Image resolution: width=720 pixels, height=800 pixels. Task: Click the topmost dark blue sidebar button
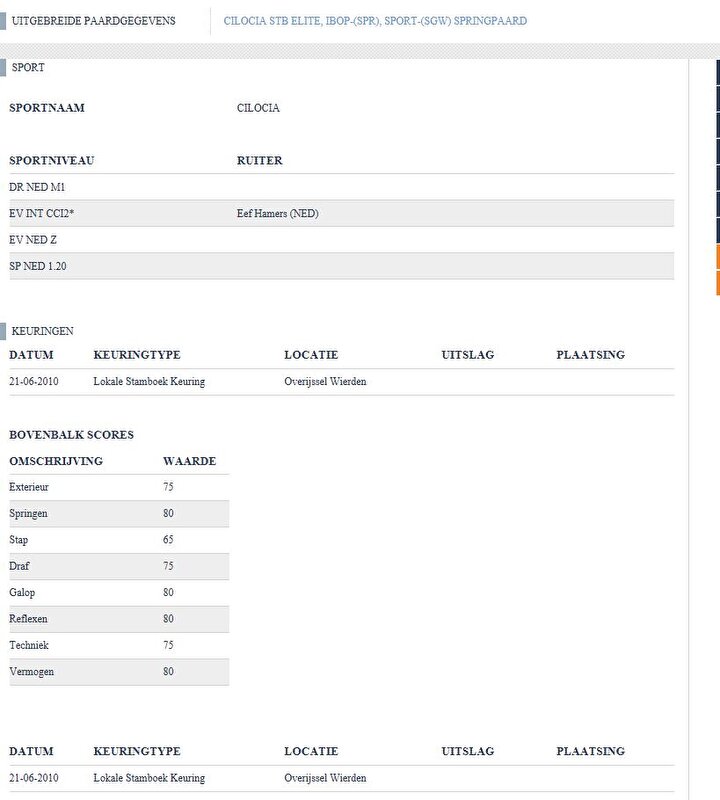717,72
